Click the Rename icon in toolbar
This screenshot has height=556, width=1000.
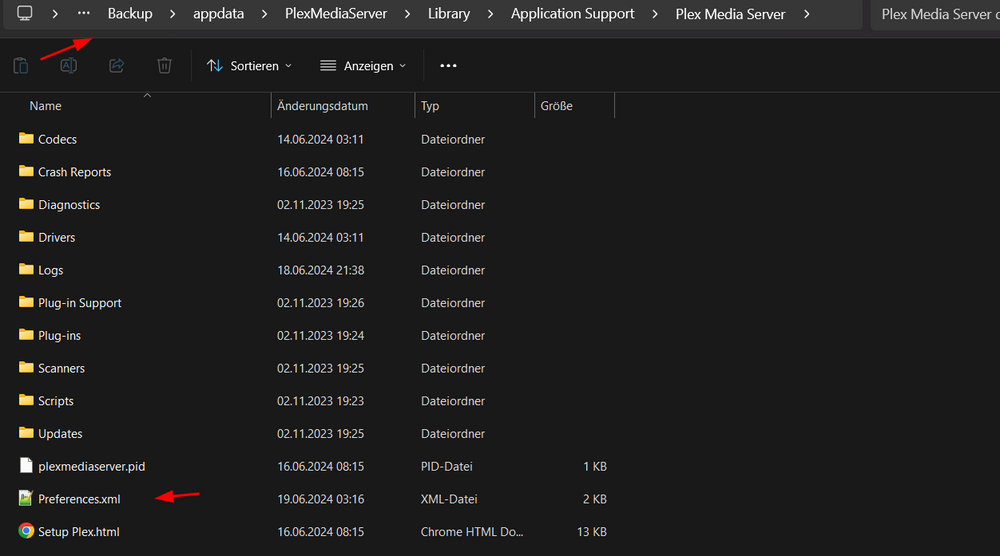68,66
